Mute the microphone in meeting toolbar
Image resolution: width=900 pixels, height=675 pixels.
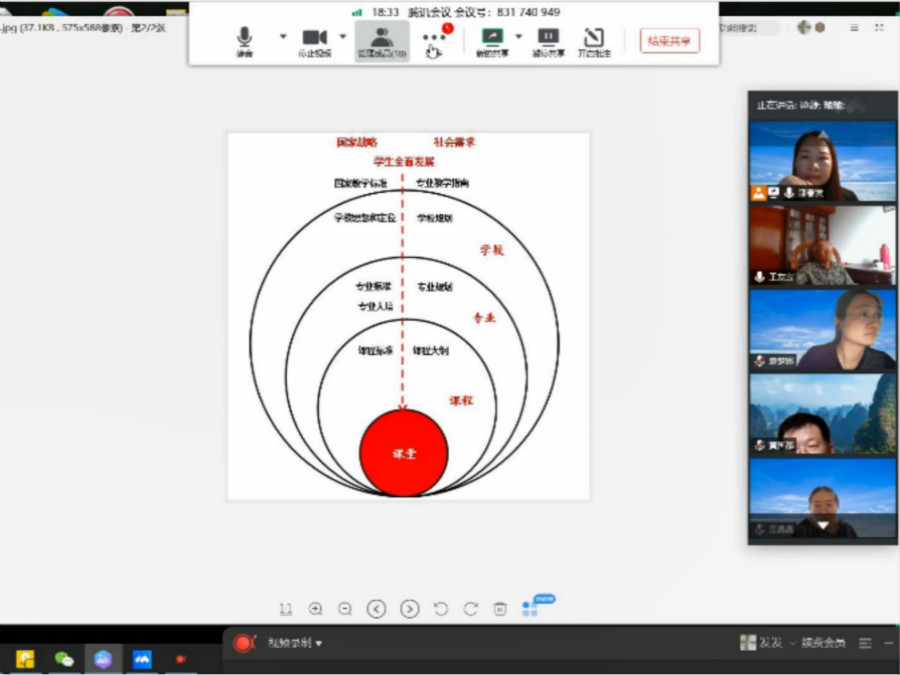point(244,40)
